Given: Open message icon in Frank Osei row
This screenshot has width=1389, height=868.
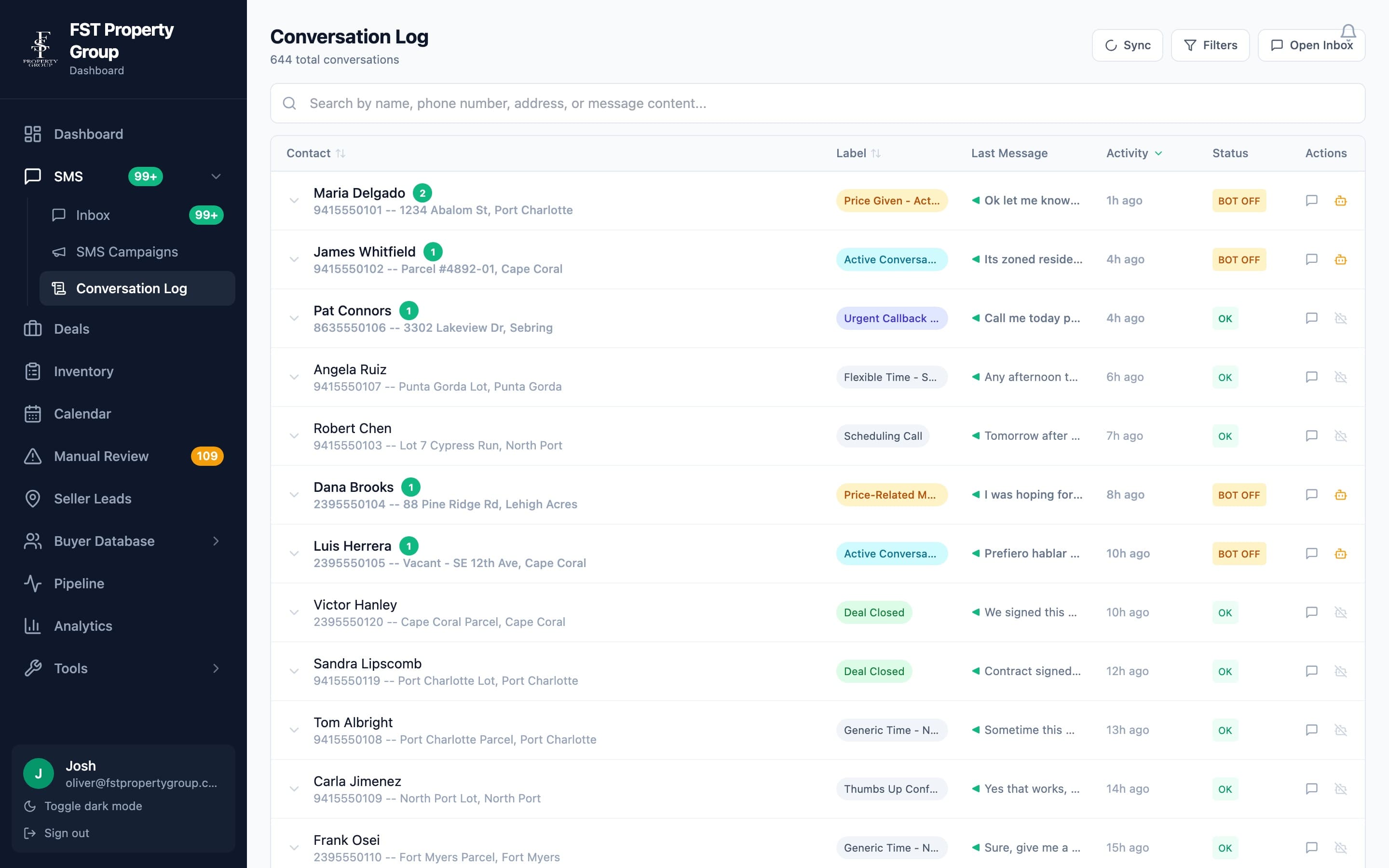Looking at the screenshot, I should [1311, 848].
